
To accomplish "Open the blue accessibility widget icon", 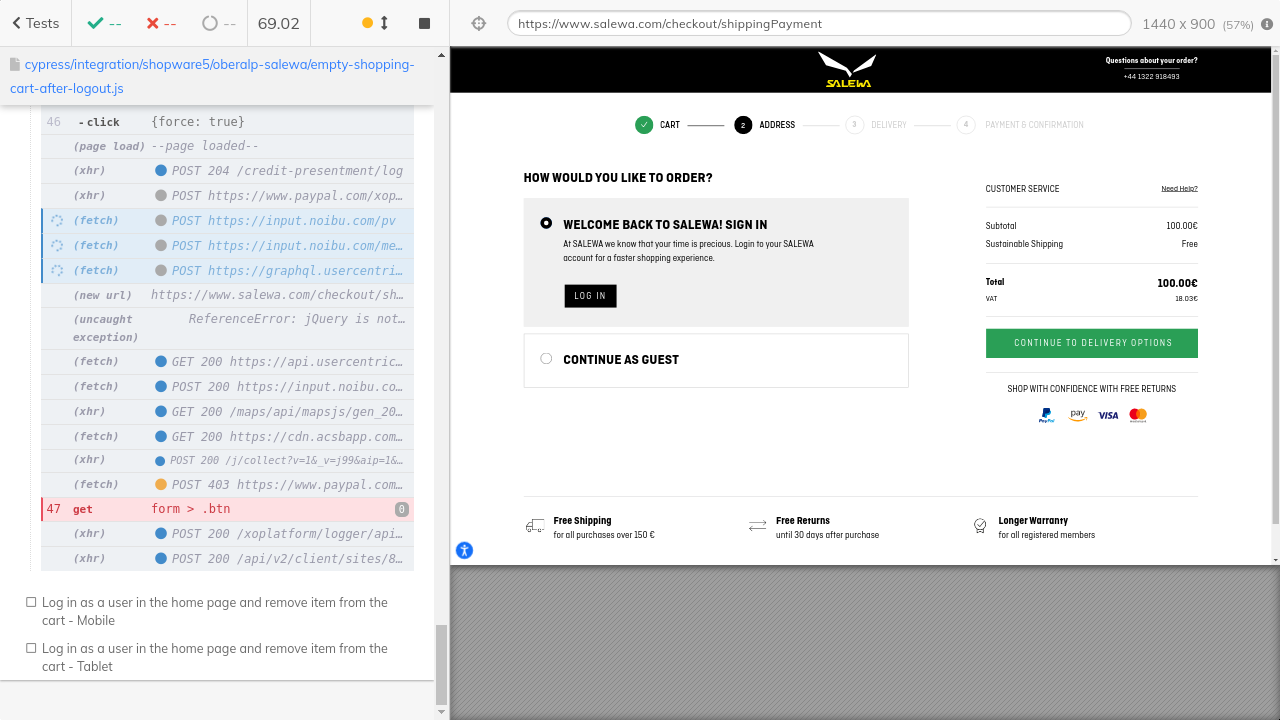I will click(x=464, y=550).
